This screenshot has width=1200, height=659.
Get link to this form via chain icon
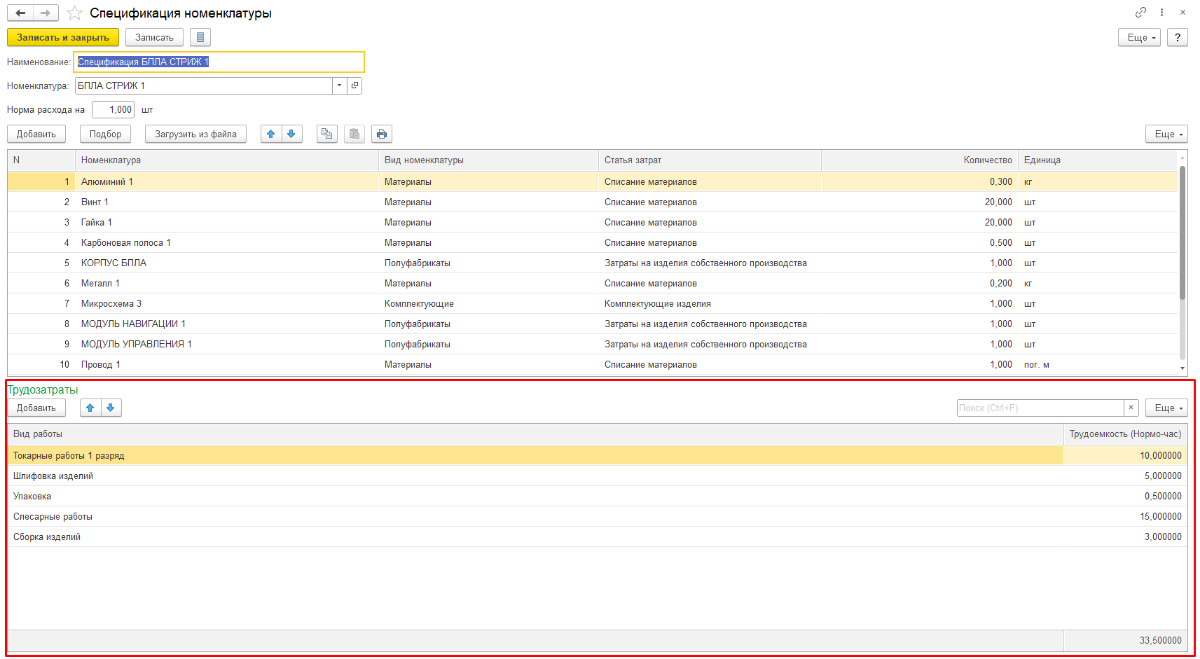1141,13
